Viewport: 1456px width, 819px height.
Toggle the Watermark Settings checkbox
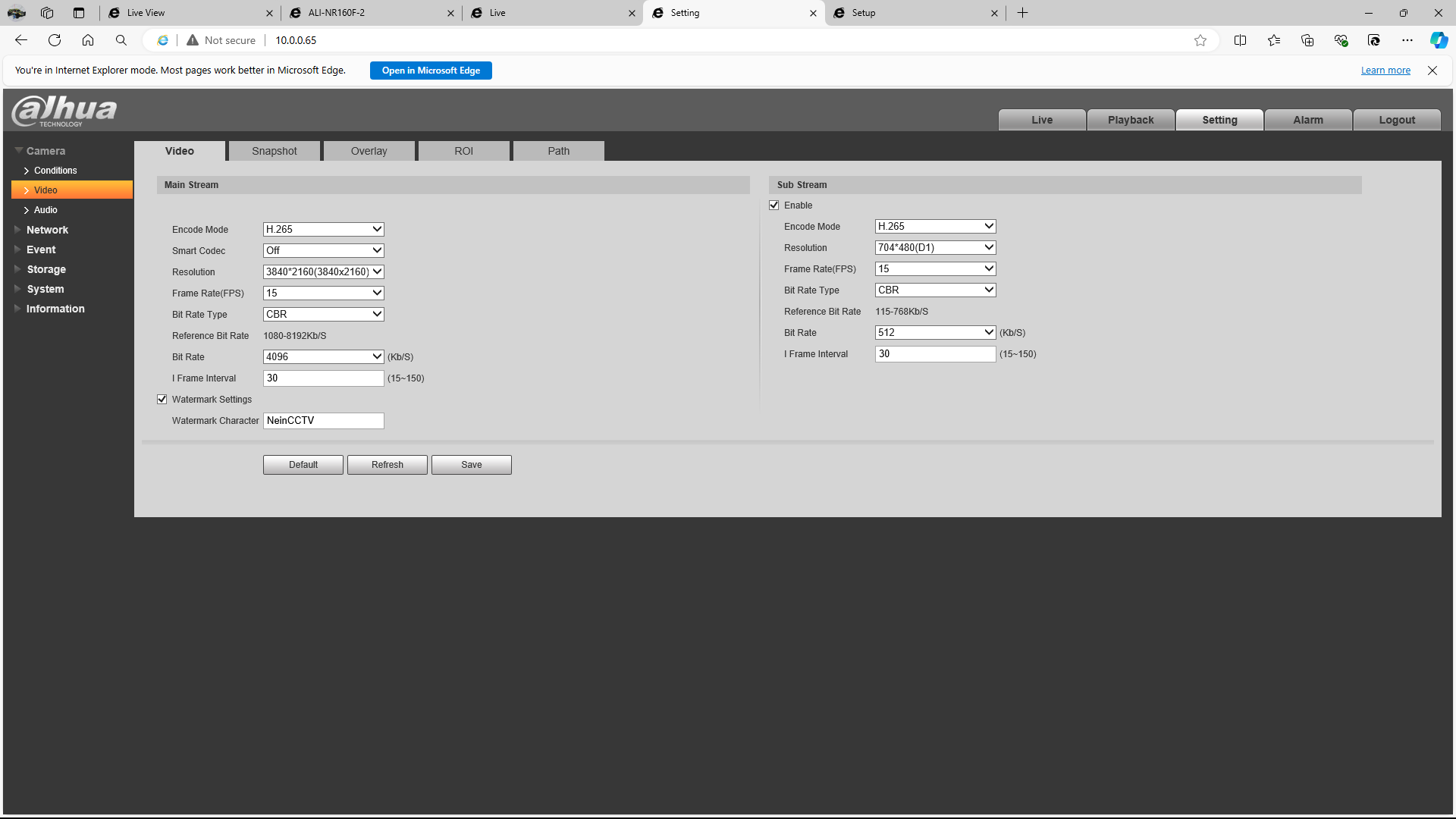click(162, 400)
